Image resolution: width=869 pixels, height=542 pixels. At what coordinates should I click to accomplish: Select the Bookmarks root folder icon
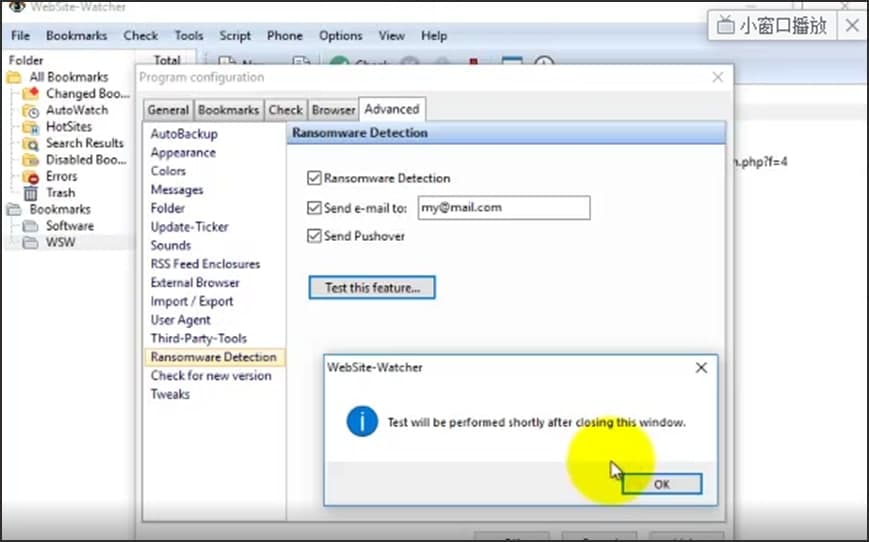14,209
